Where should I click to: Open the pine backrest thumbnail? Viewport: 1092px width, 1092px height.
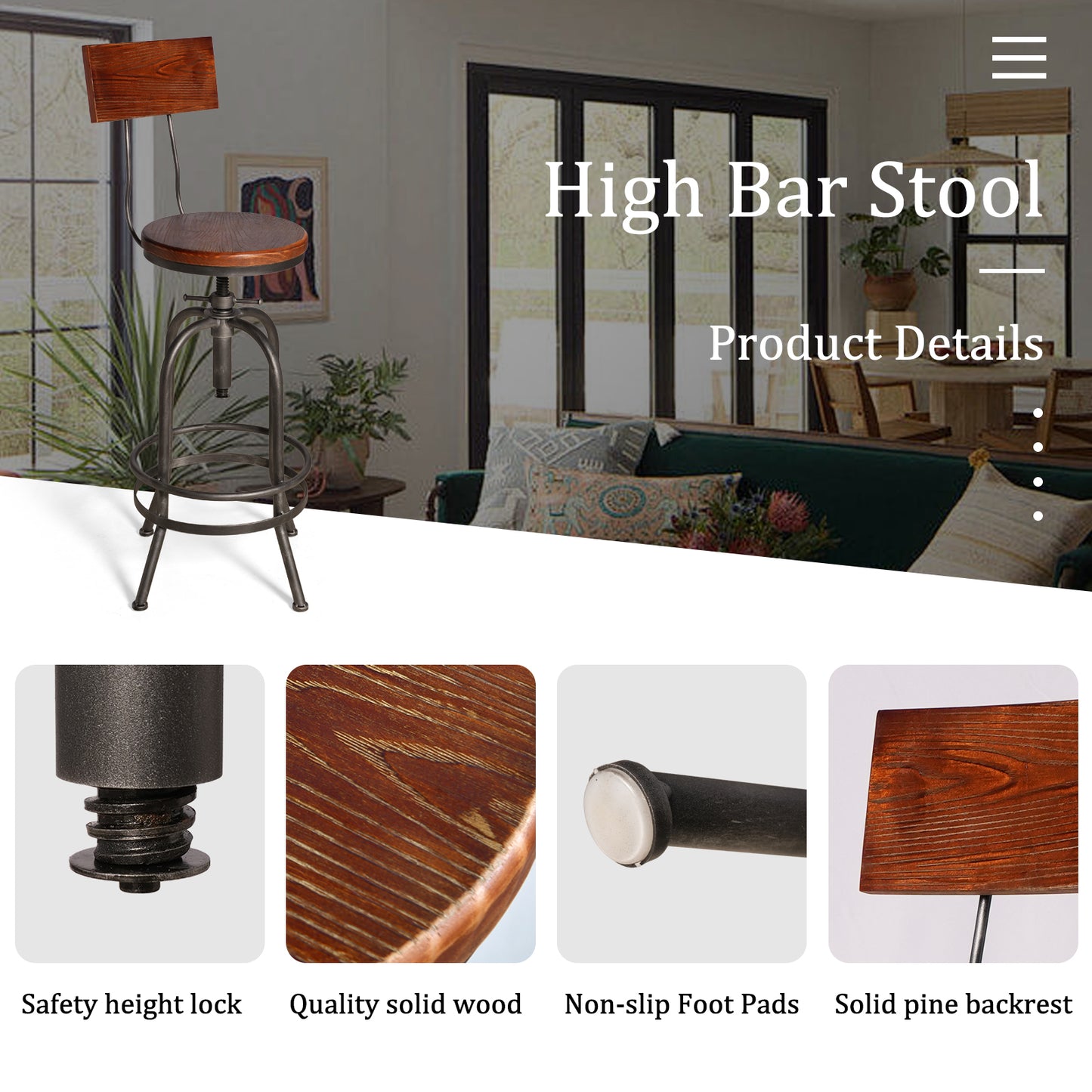(953, 814)
